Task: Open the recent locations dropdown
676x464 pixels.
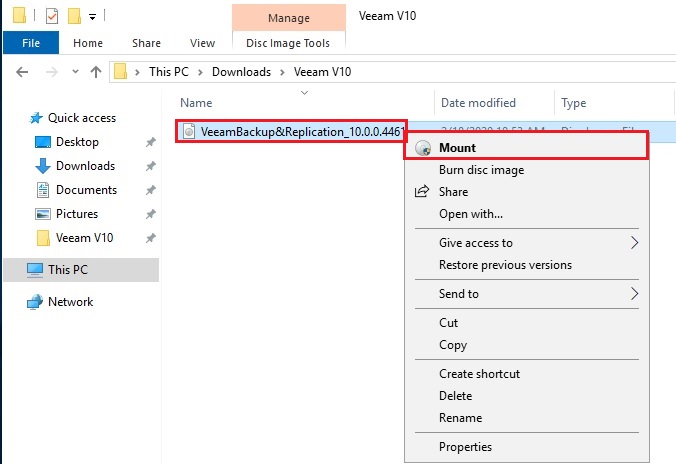Action: click(75, 72)
